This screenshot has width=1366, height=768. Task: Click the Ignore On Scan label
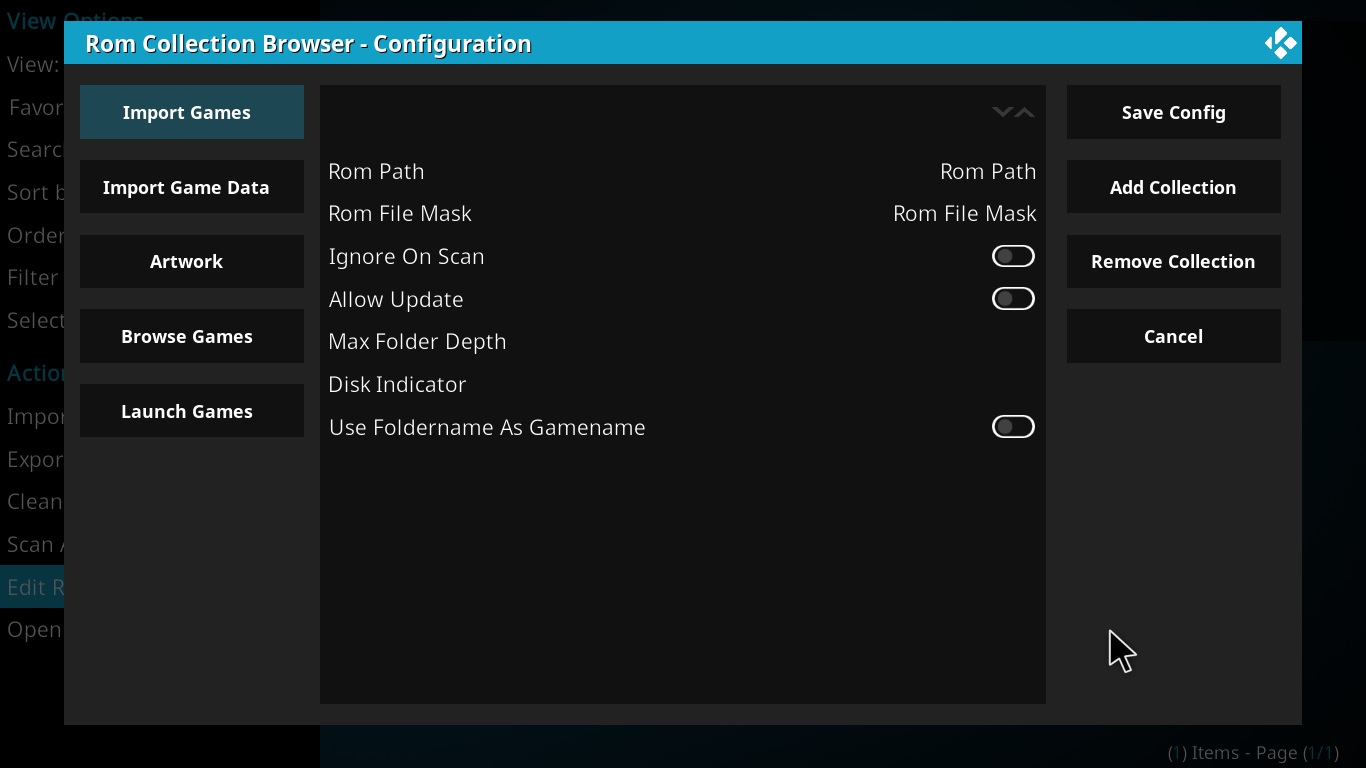[x=406, y=256]
